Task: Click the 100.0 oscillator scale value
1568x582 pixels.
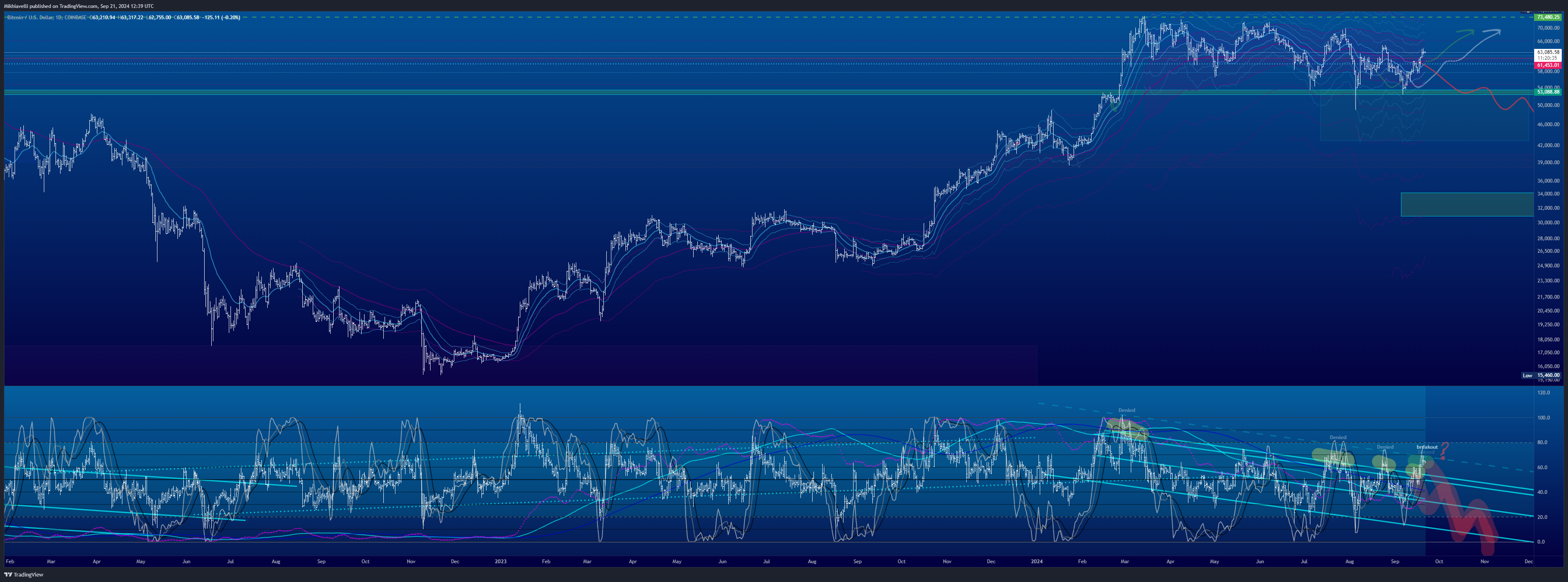Action: 1544,418
